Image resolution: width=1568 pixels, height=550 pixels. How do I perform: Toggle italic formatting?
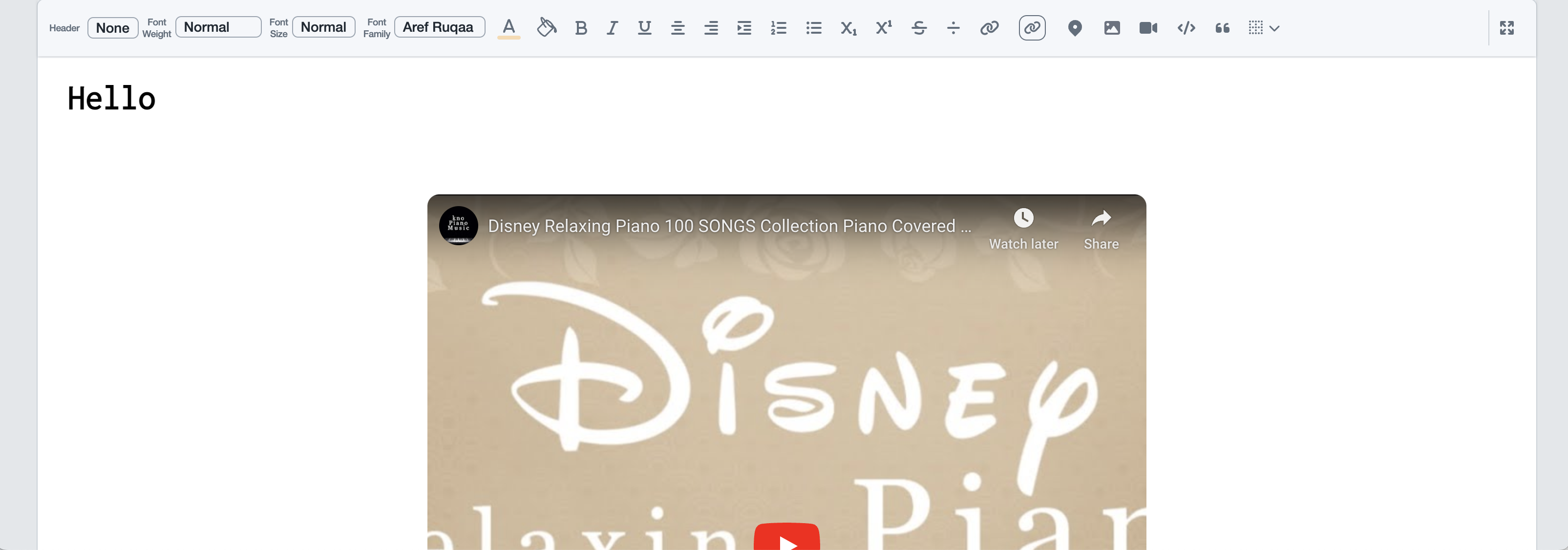coord(613,28)
